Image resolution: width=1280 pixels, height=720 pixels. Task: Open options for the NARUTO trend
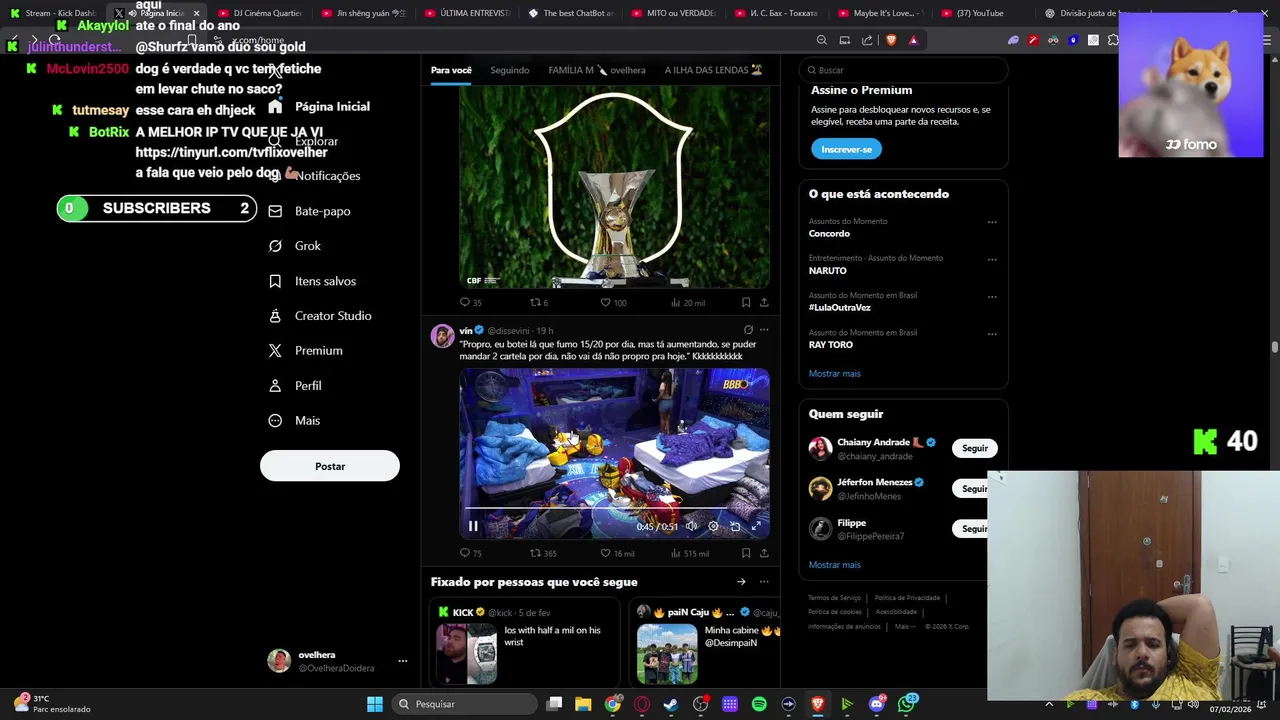992,259
